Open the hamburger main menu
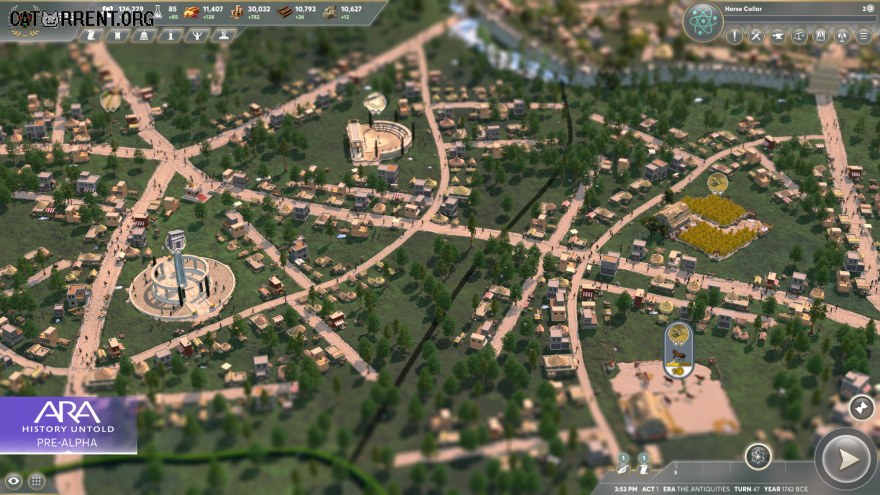Screen dimensions: 880x495 863,36
